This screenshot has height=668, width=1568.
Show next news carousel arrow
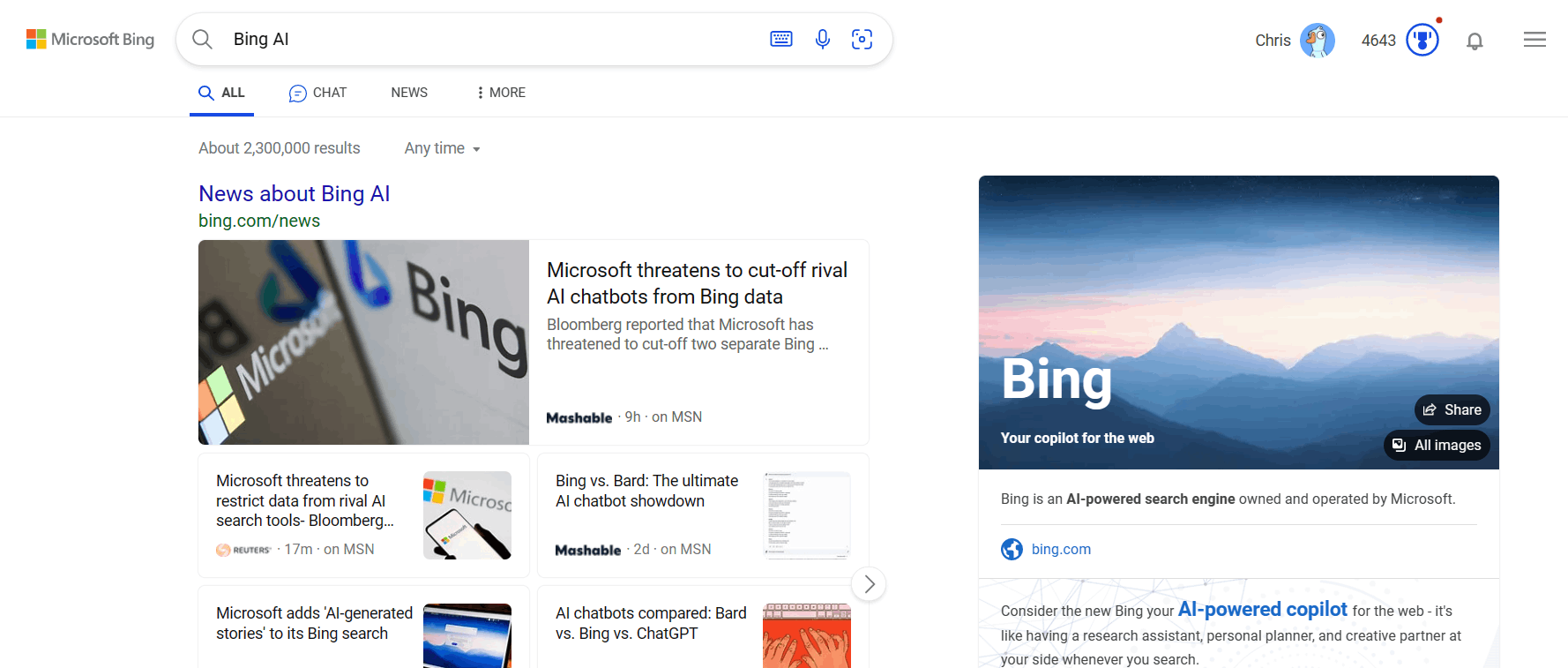pos(869,584)
